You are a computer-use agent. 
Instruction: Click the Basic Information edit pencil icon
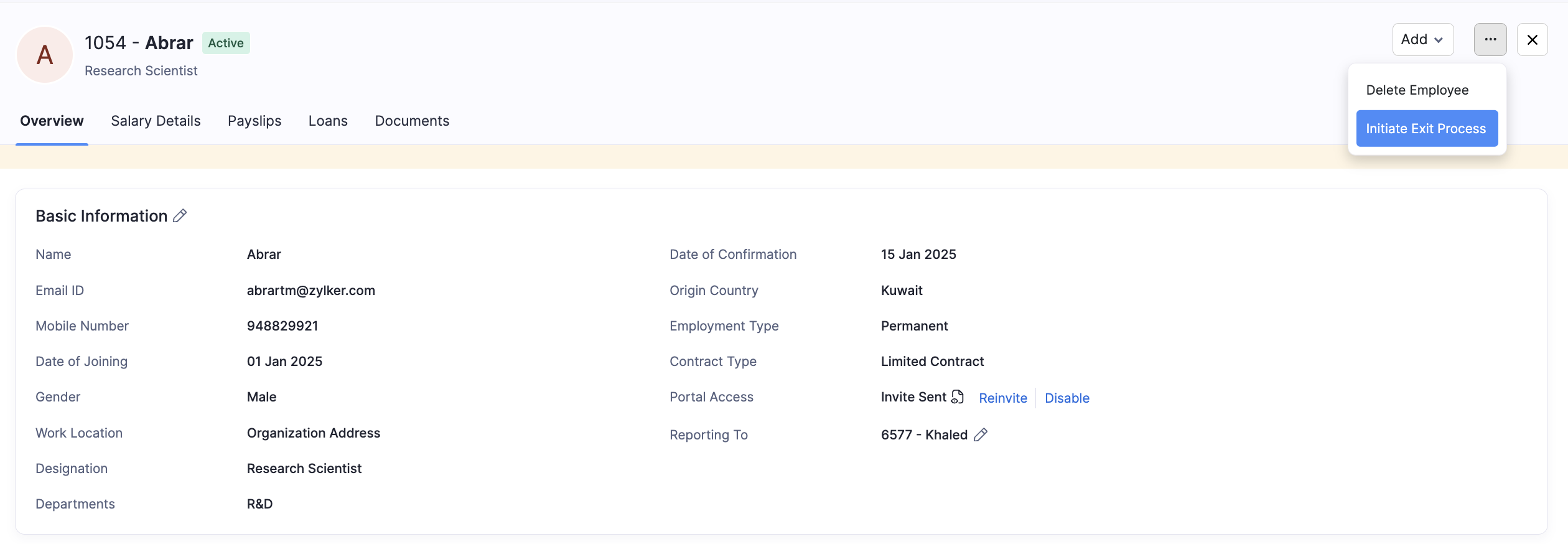coord(180,216)
